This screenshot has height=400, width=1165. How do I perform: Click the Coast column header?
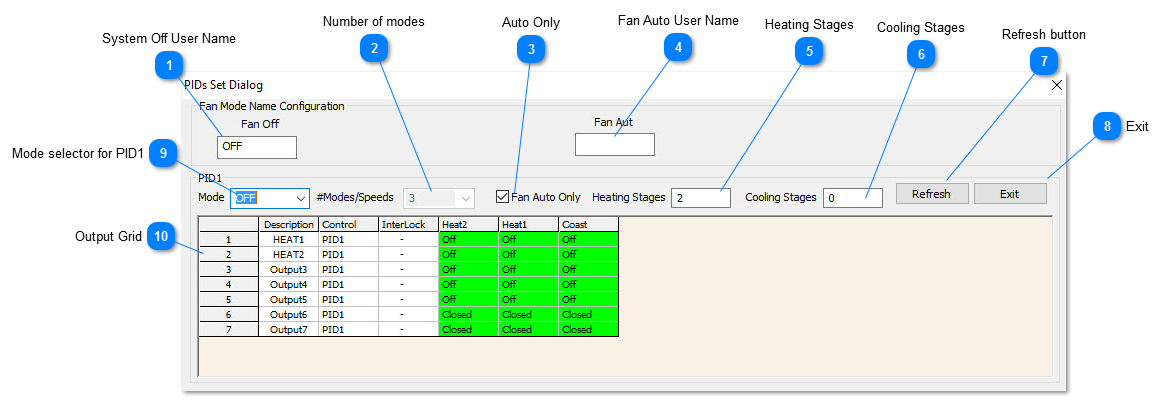tap(588, 225)
